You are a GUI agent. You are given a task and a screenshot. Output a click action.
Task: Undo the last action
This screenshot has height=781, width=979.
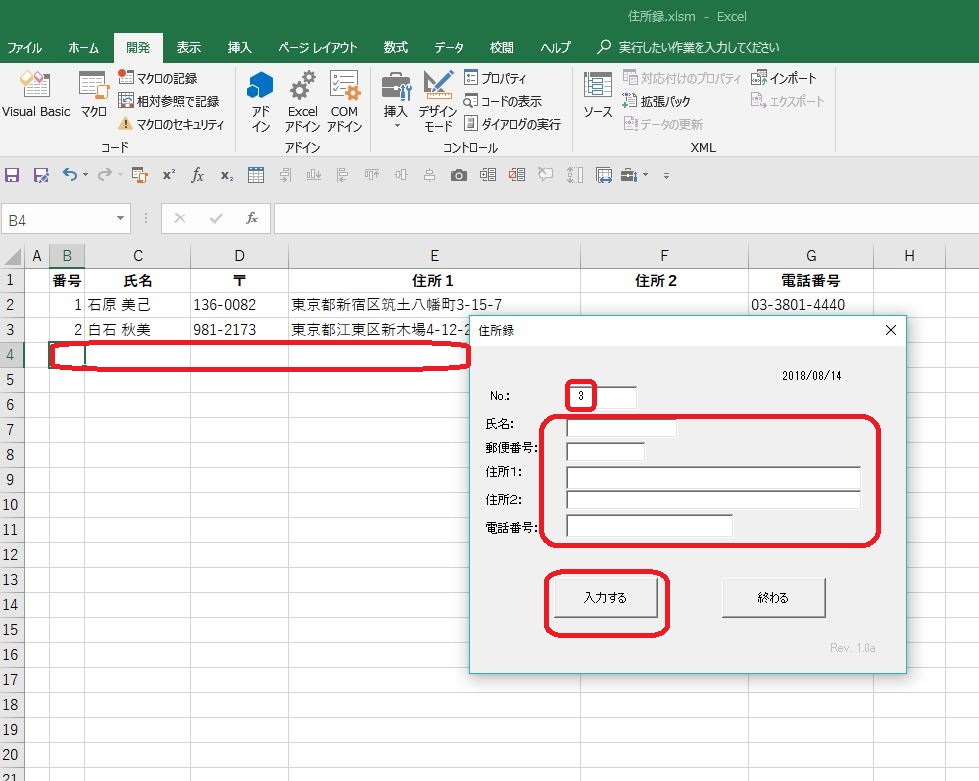(x=69, y=175)
